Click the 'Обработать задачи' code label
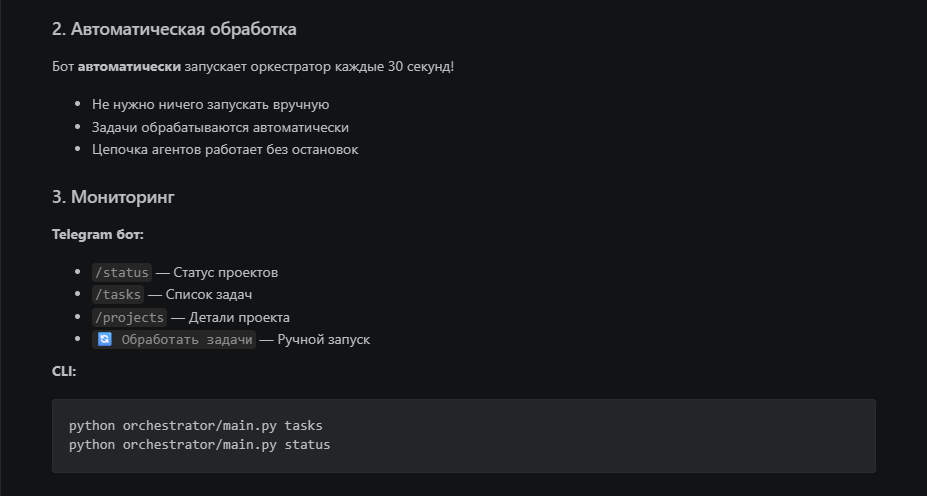 186,340
